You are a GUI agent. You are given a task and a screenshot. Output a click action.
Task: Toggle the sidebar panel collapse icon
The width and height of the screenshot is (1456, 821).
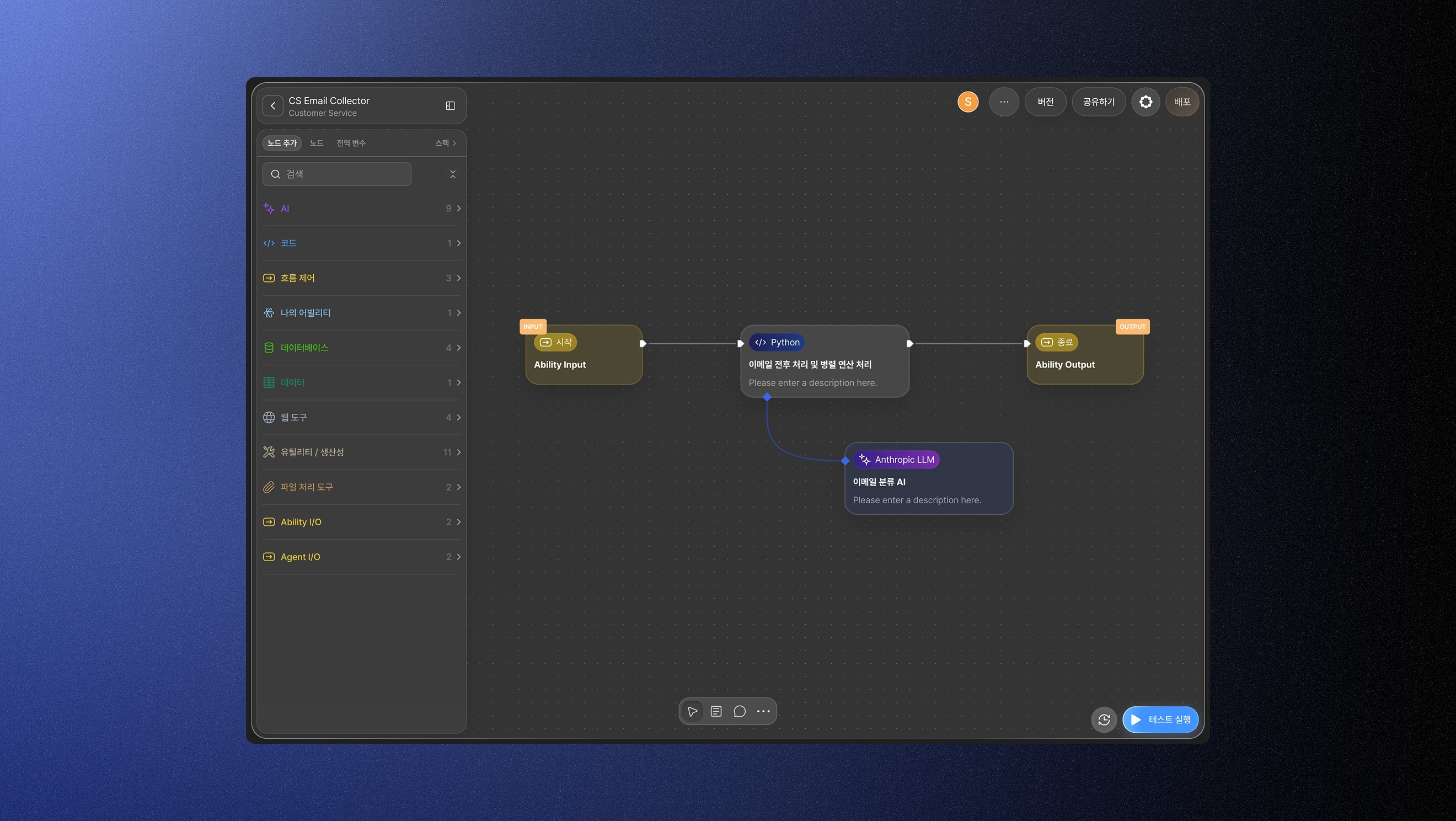point(450,106)
